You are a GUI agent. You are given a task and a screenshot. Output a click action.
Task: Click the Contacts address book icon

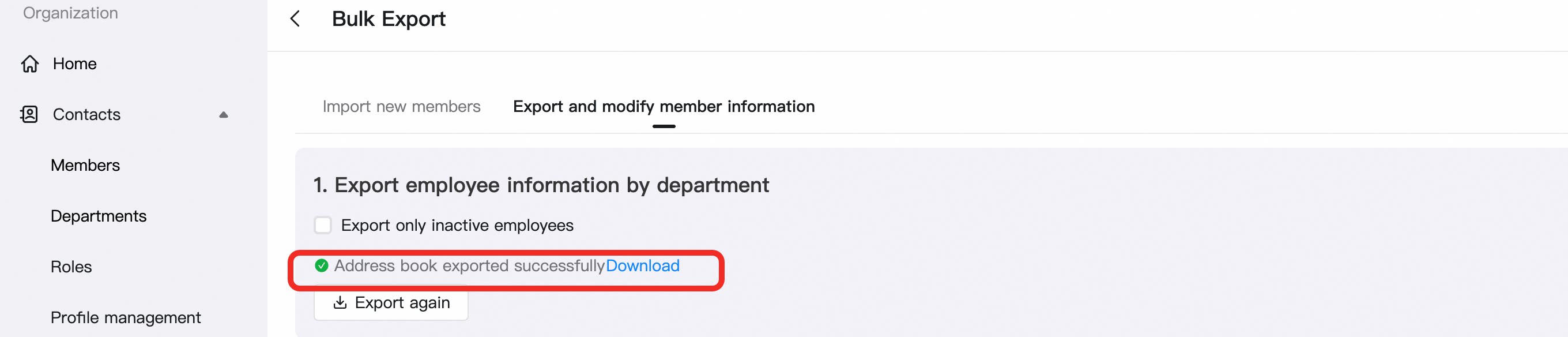(x=29, y=114)
